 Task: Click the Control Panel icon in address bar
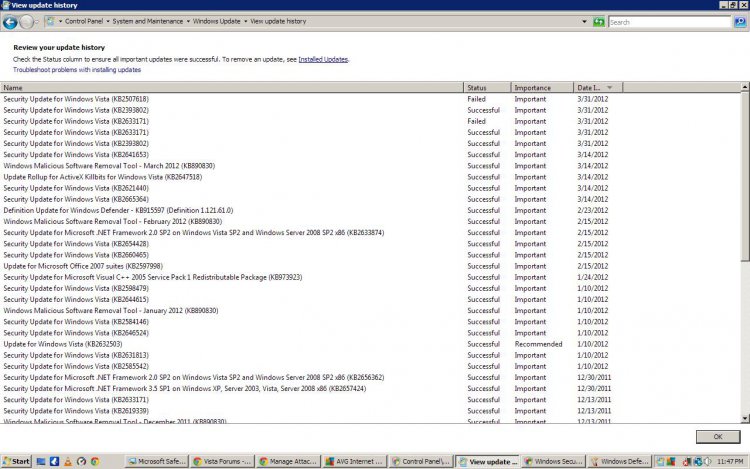click(x=50, y=21)
